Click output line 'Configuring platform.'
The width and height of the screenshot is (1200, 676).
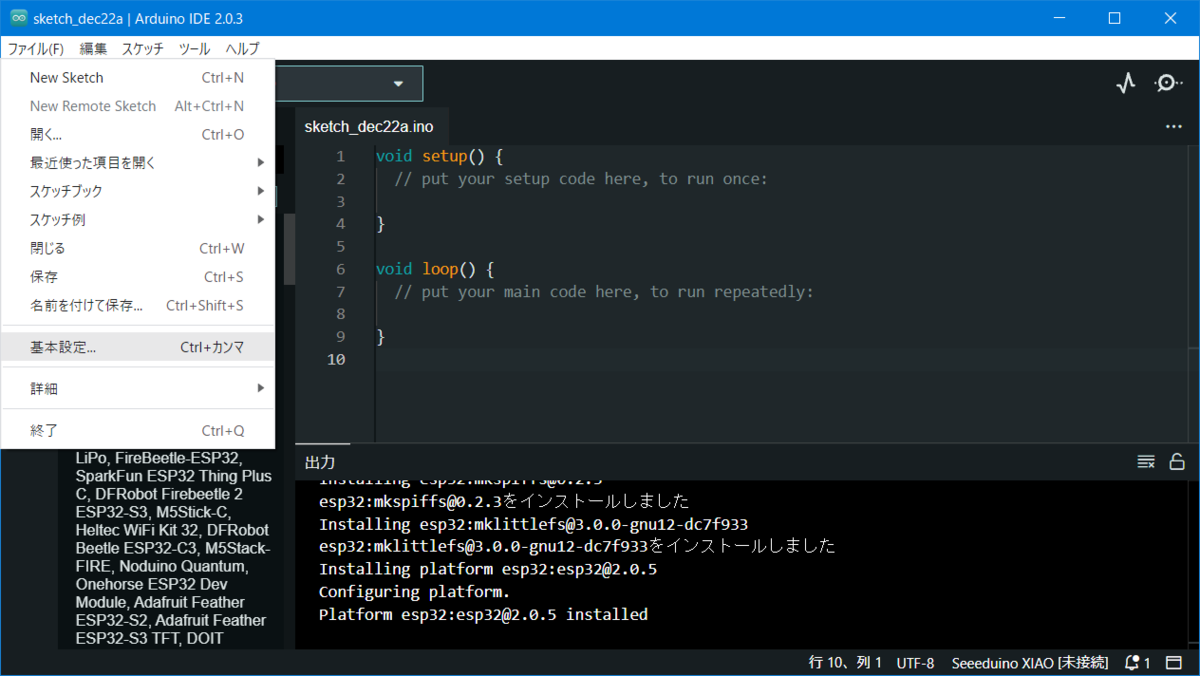tap(415, 591)
